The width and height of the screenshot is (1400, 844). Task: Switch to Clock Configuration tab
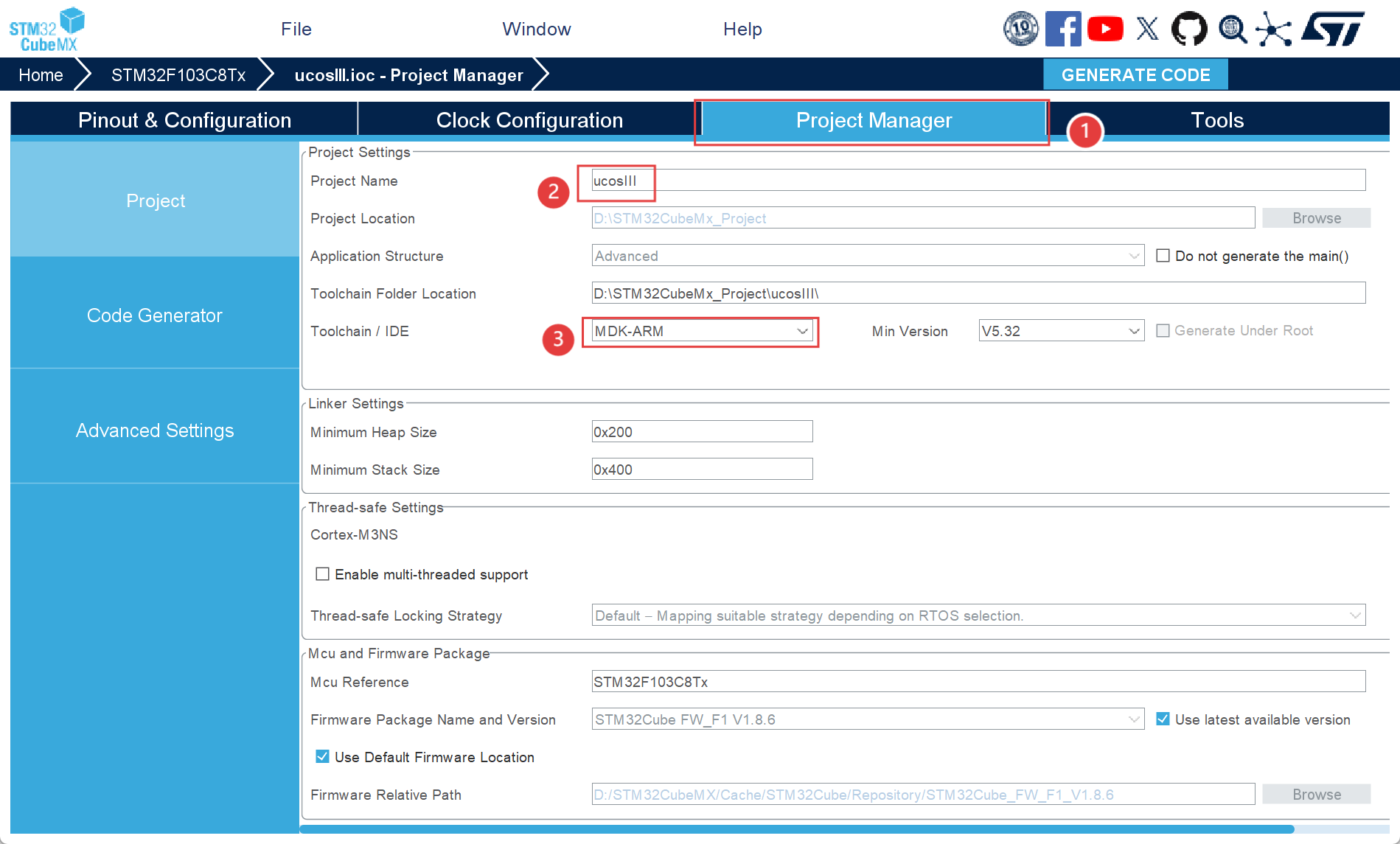(529, 120)
